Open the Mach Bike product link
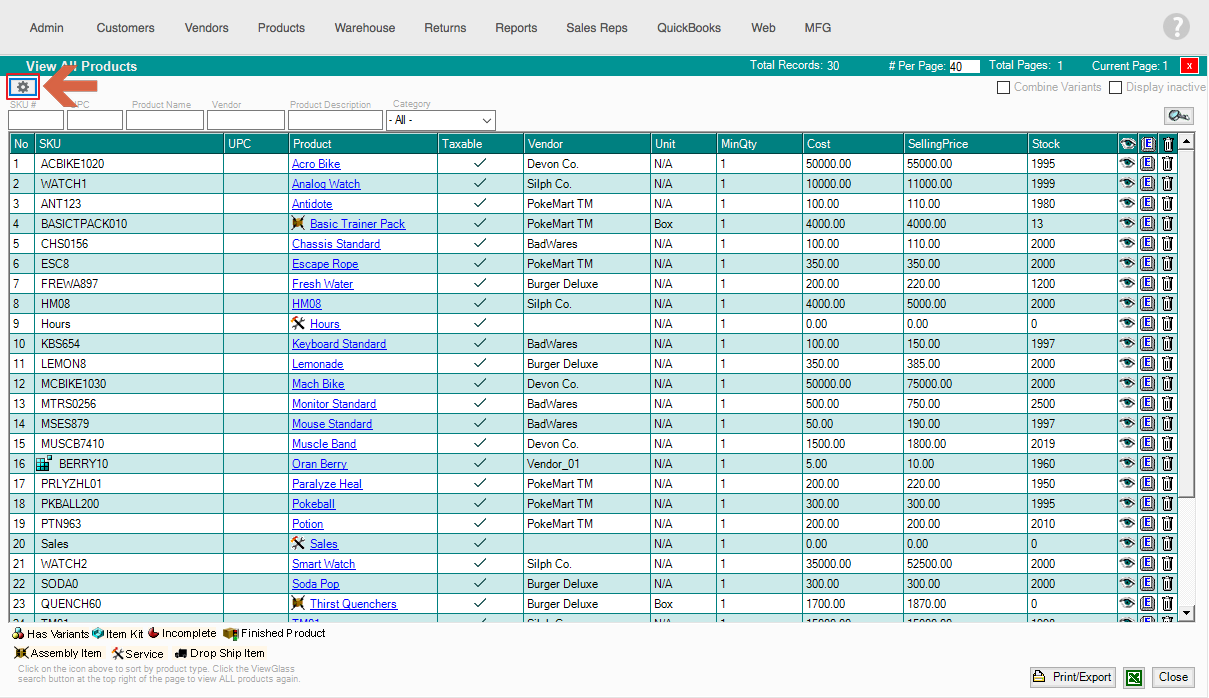Image resolution: width=1209 pixels, height=698 pixels. 318,384
